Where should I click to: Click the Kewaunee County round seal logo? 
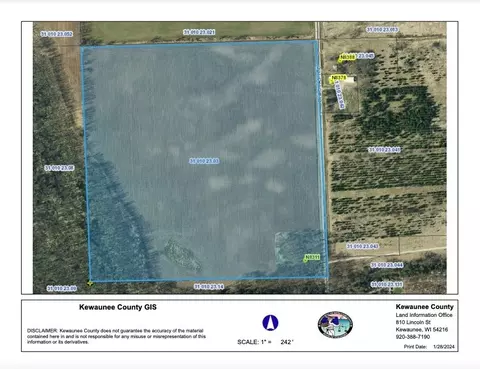click(x=335, y=324)
